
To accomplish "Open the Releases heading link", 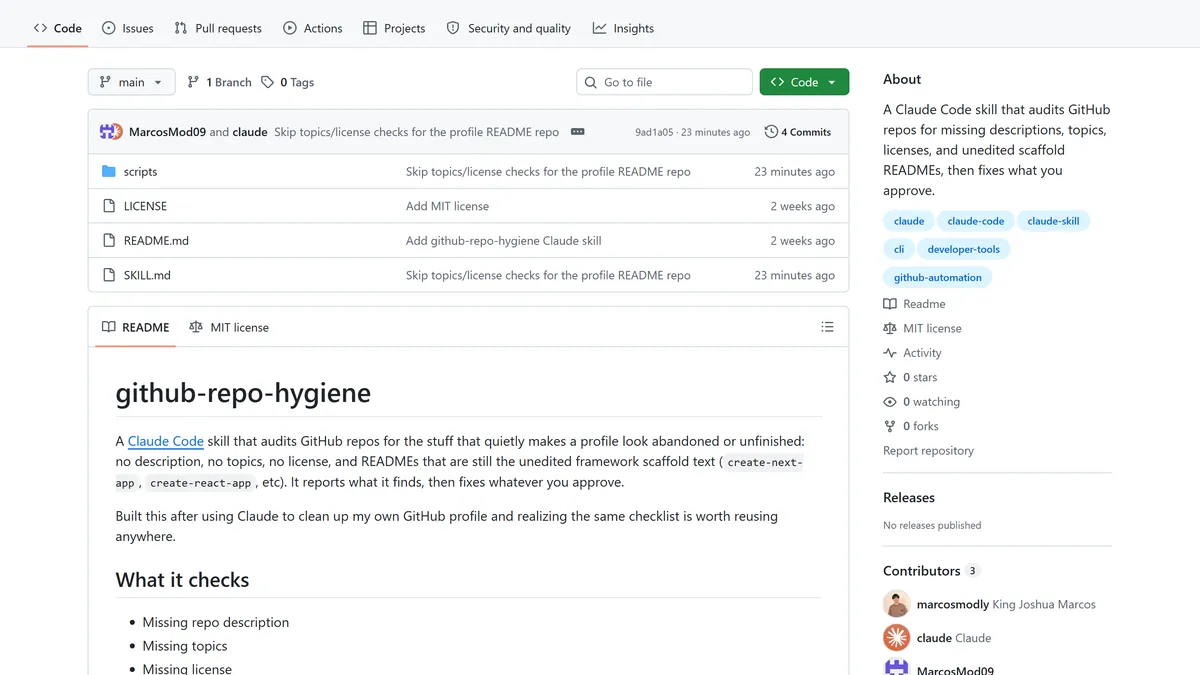I will coord(909,498).
